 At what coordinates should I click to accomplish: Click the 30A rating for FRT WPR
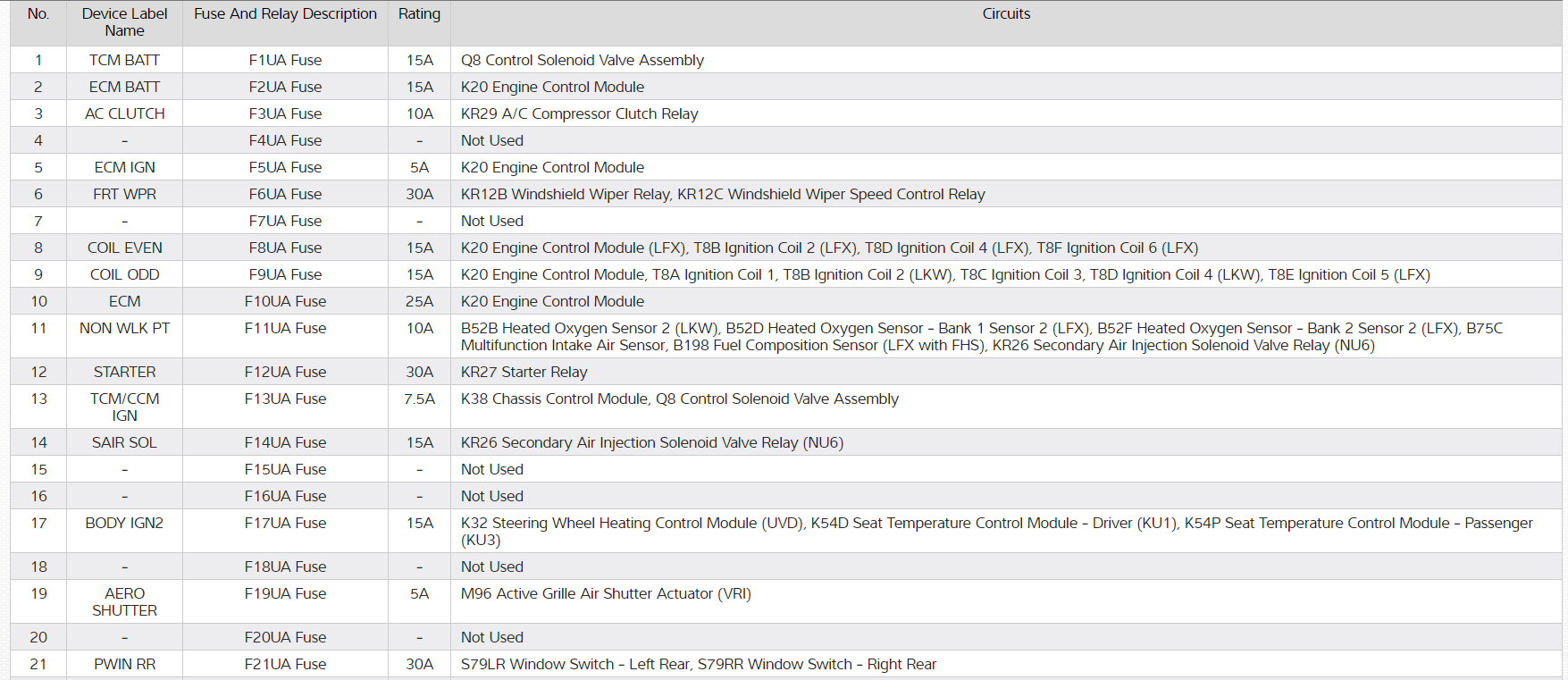point(419,195)
